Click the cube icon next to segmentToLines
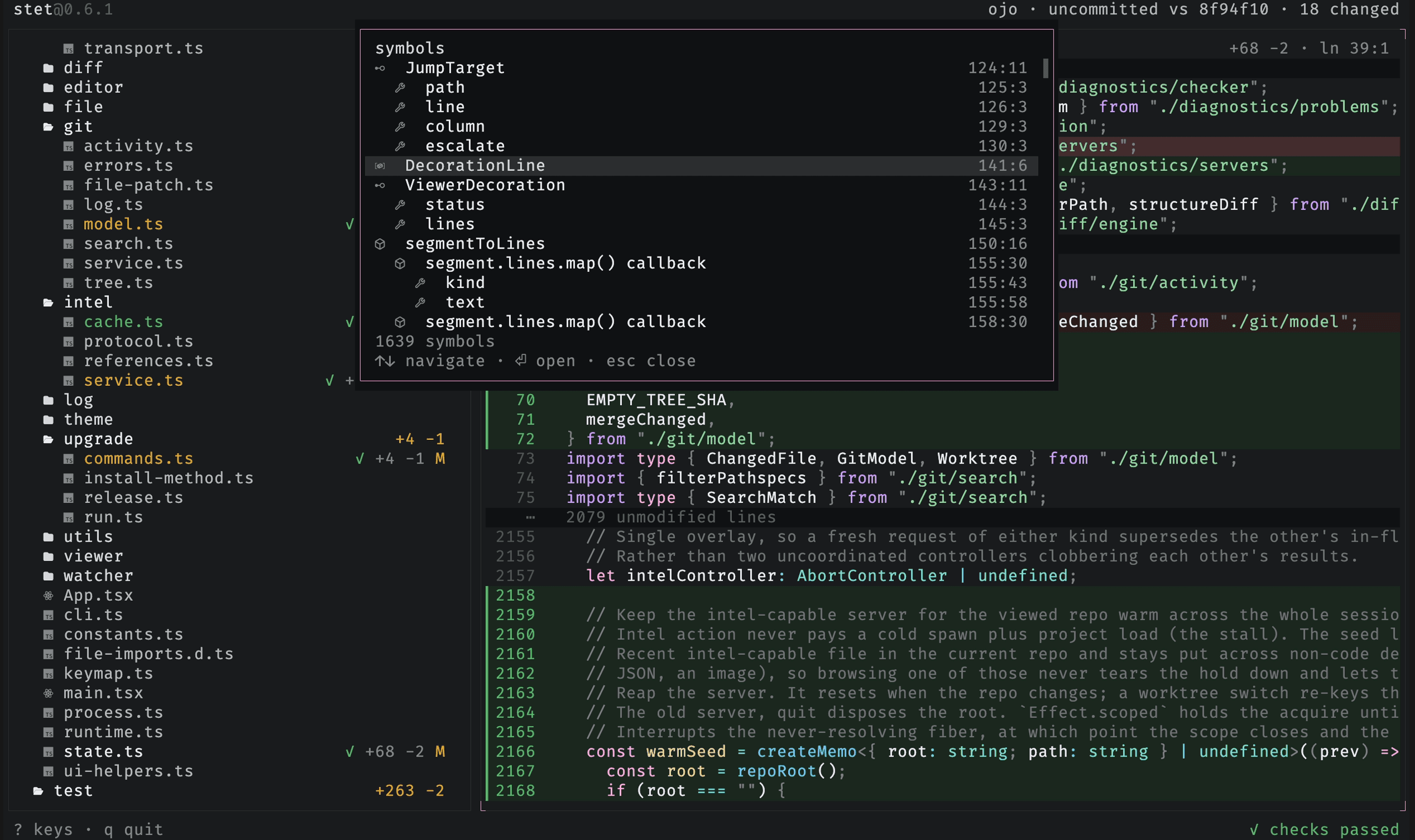This screenshot has height=840, width=1415. (380, 244)
